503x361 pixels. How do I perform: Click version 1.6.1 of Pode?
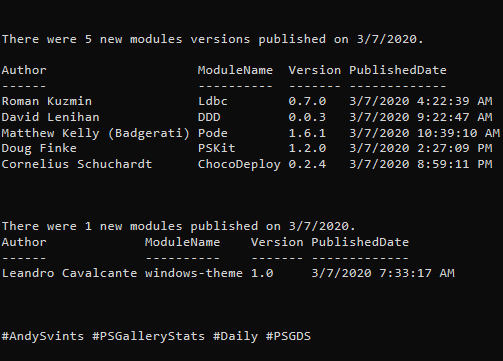(307, 133)
